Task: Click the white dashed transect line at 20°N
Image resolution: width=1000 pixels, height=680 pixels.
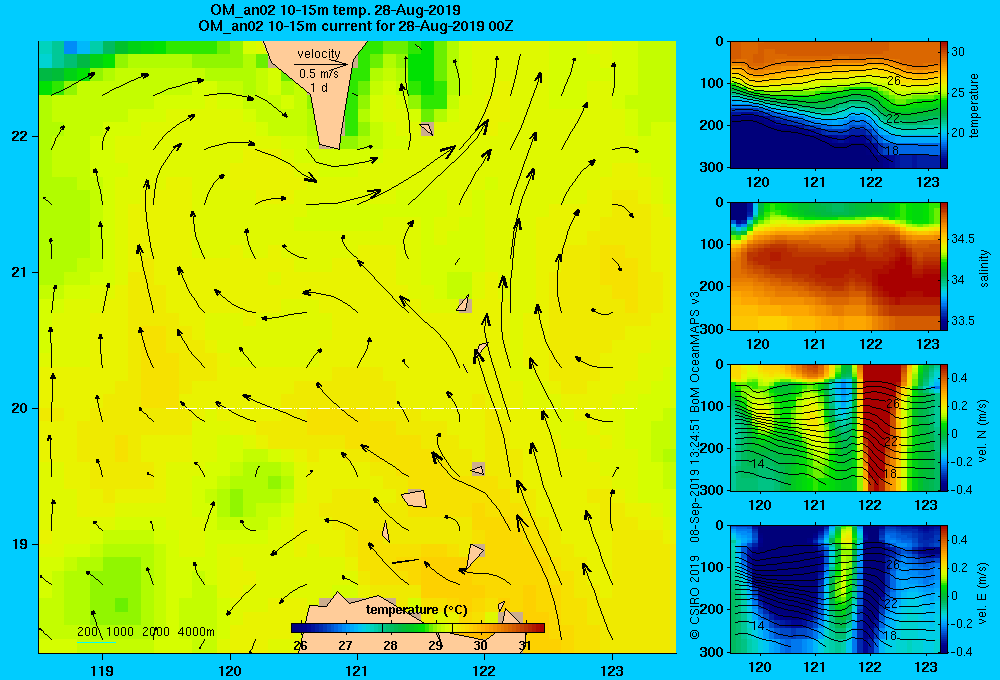Action: click(401, 408)
